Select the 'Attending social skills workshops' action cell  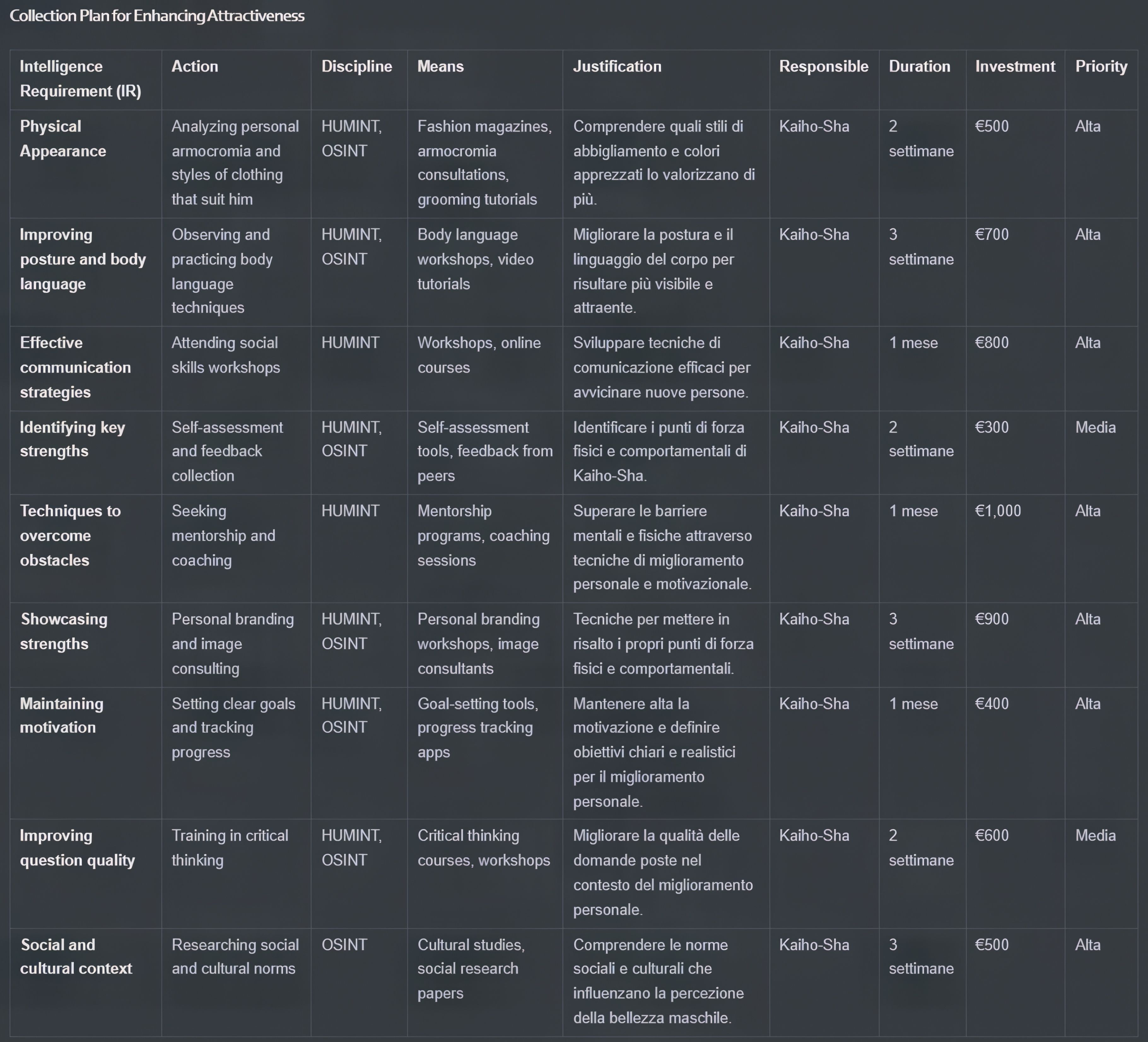pos(225,355)
